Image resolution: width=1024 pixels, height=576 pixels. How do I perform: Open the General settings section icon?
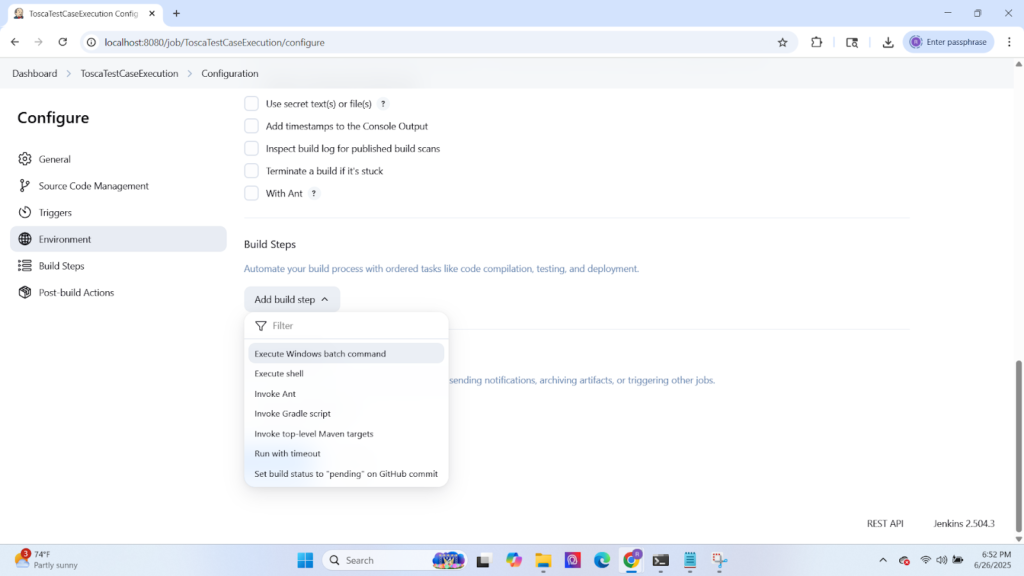pos(24,159)
